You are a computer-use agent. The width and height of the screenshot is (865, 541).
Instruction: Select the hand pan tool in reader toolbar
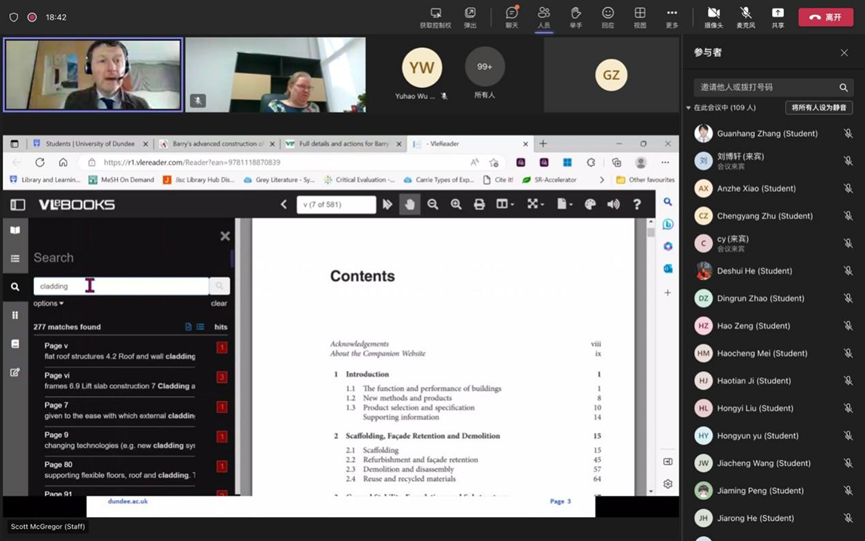coord(410,204)
